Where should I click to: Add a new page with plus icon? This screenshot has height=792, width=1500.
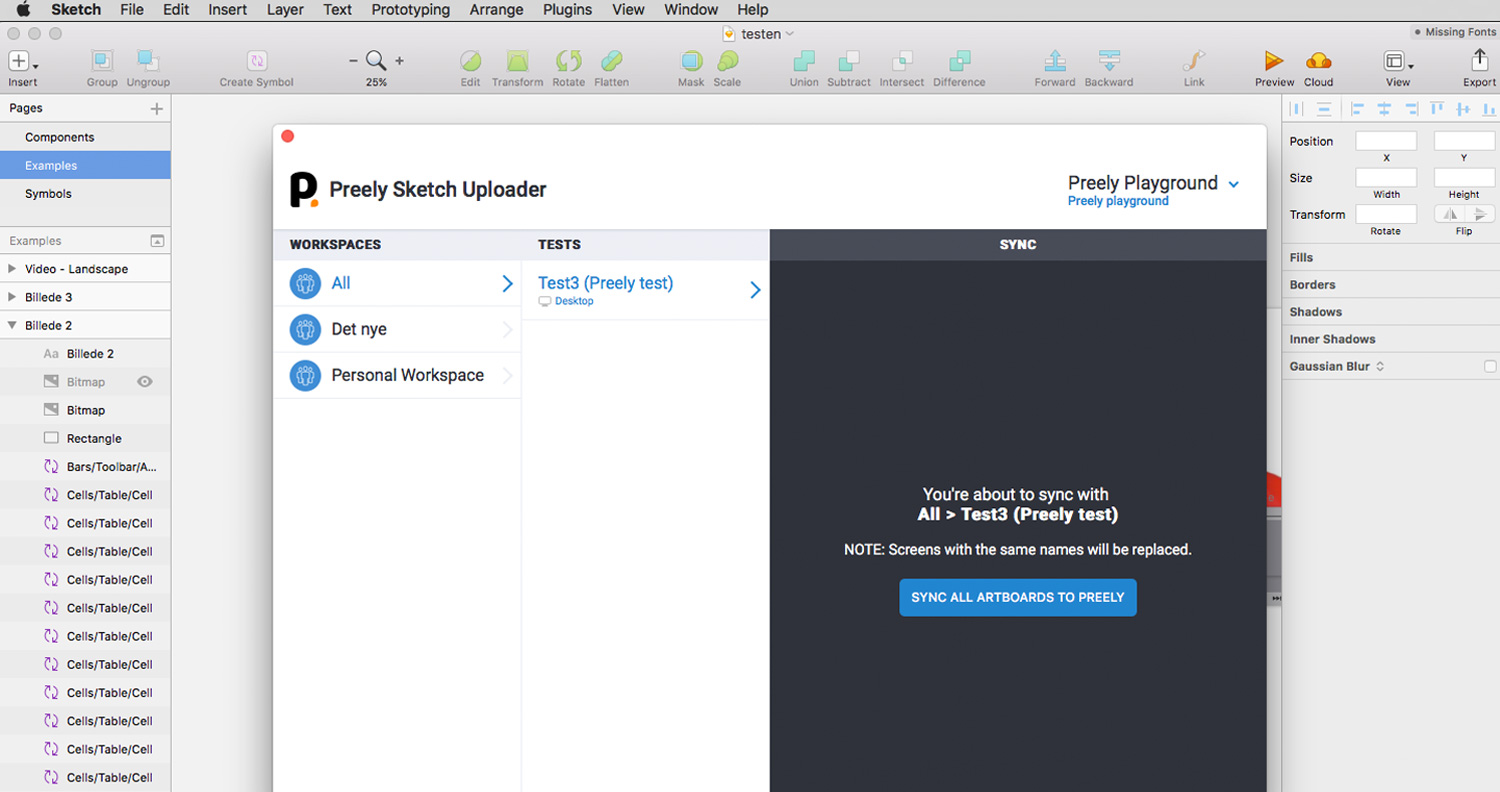tap(156, 109)
